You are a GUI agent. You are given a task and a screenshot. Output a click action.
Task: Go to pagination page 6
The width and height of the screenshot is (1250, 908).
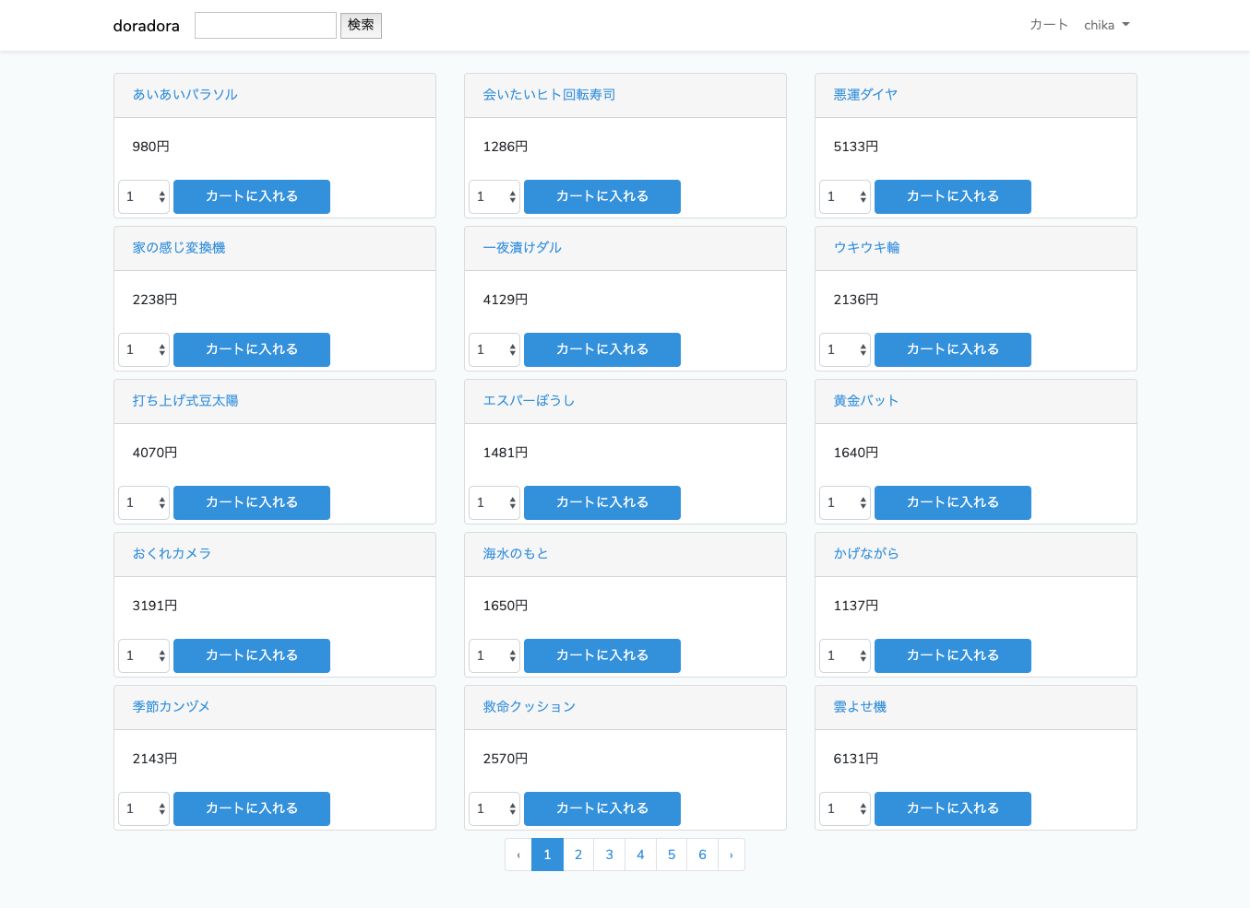(702, 855)
